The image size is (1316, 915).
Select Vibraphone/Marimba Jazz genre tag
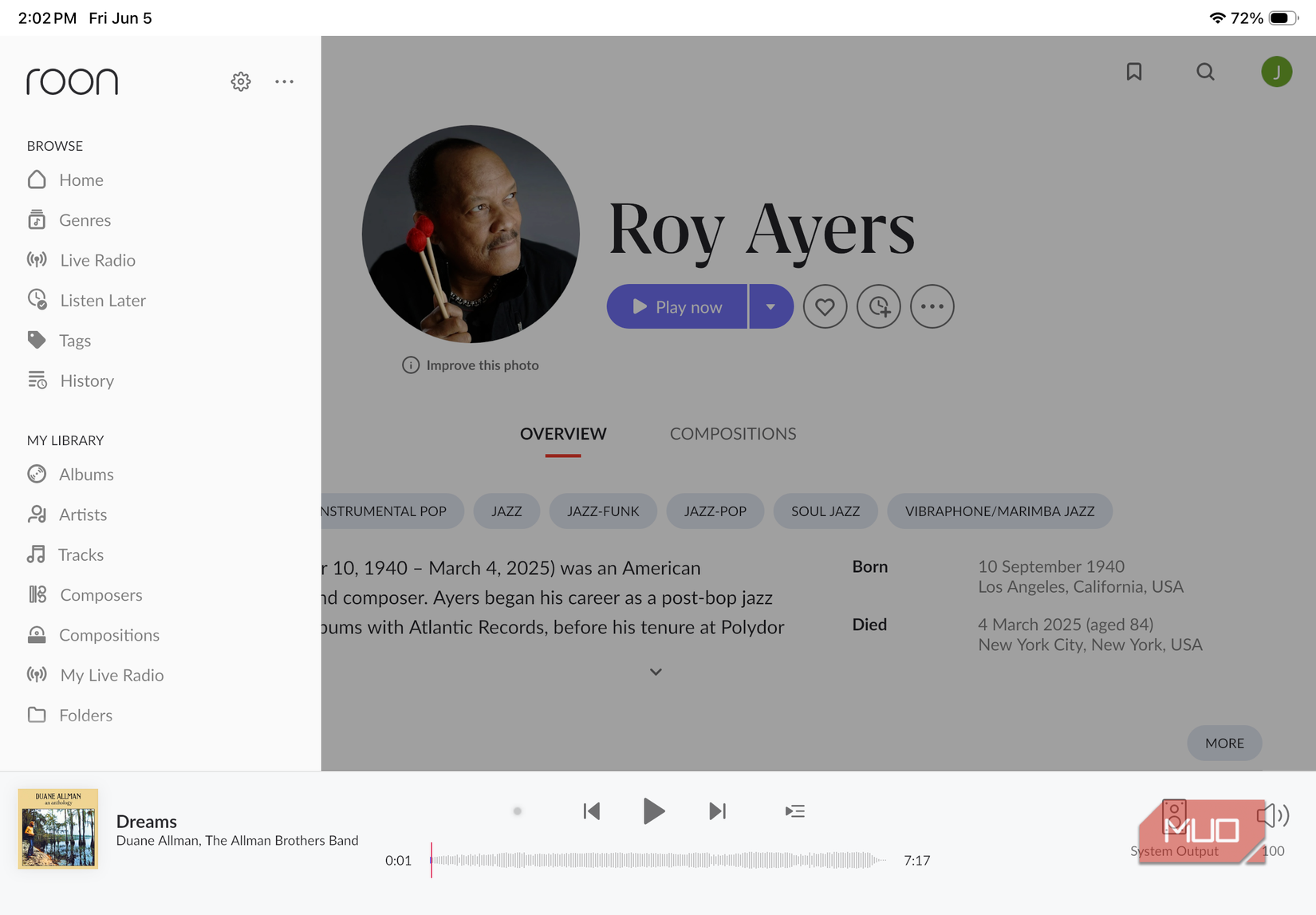[999, 511]
